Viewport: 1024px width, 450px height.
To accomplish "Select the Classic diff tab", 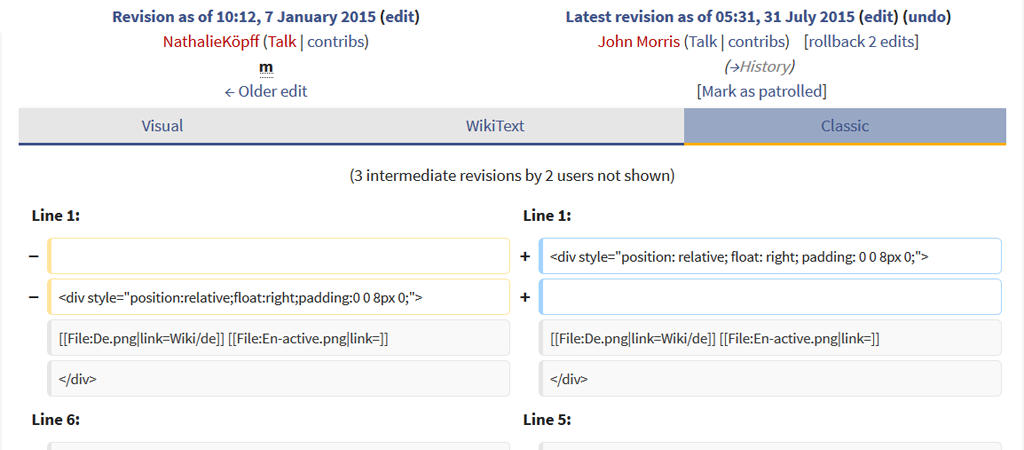I will [844, 126].
